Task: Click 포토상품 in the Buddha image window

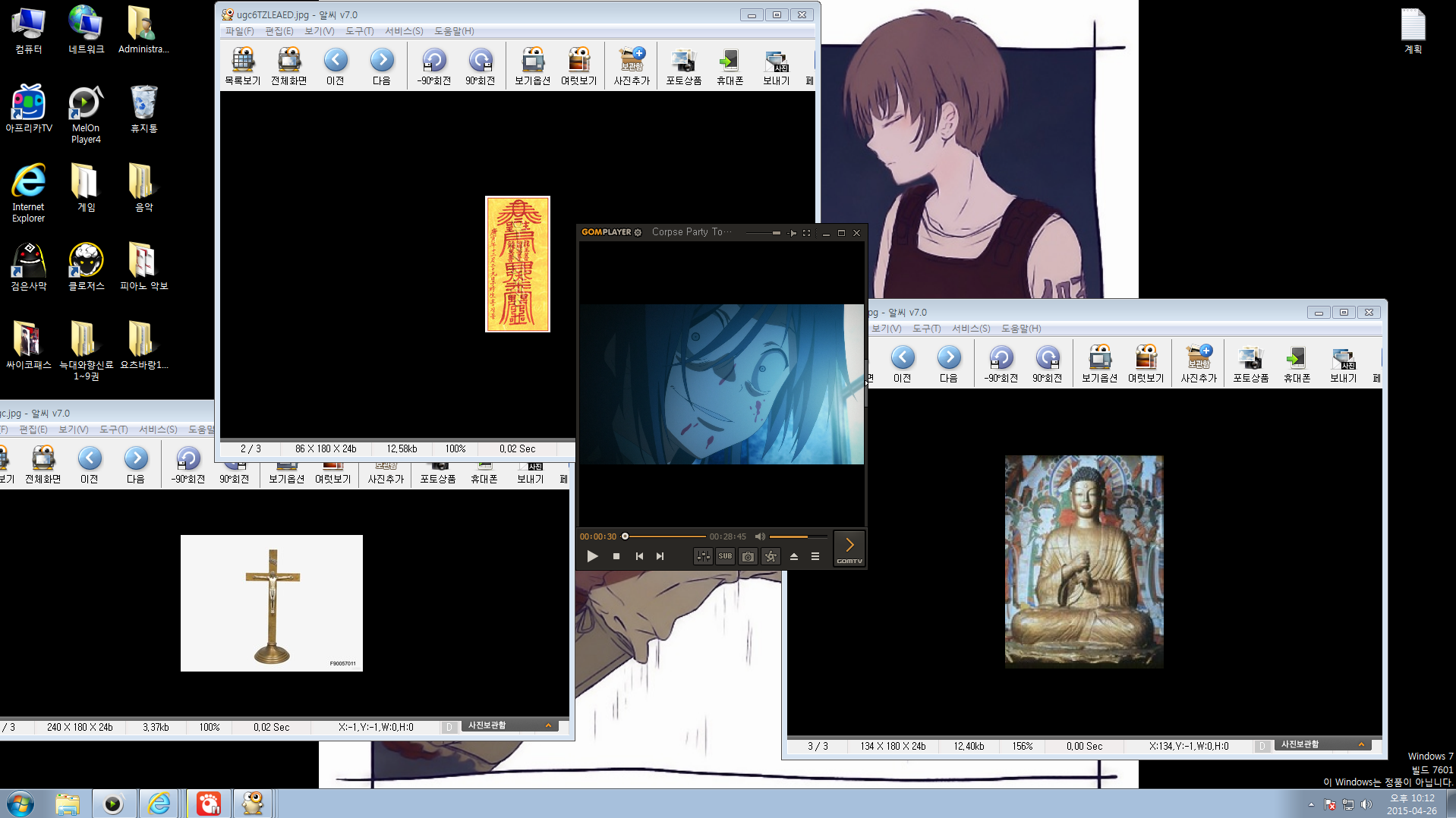Action: point(1251,363)
